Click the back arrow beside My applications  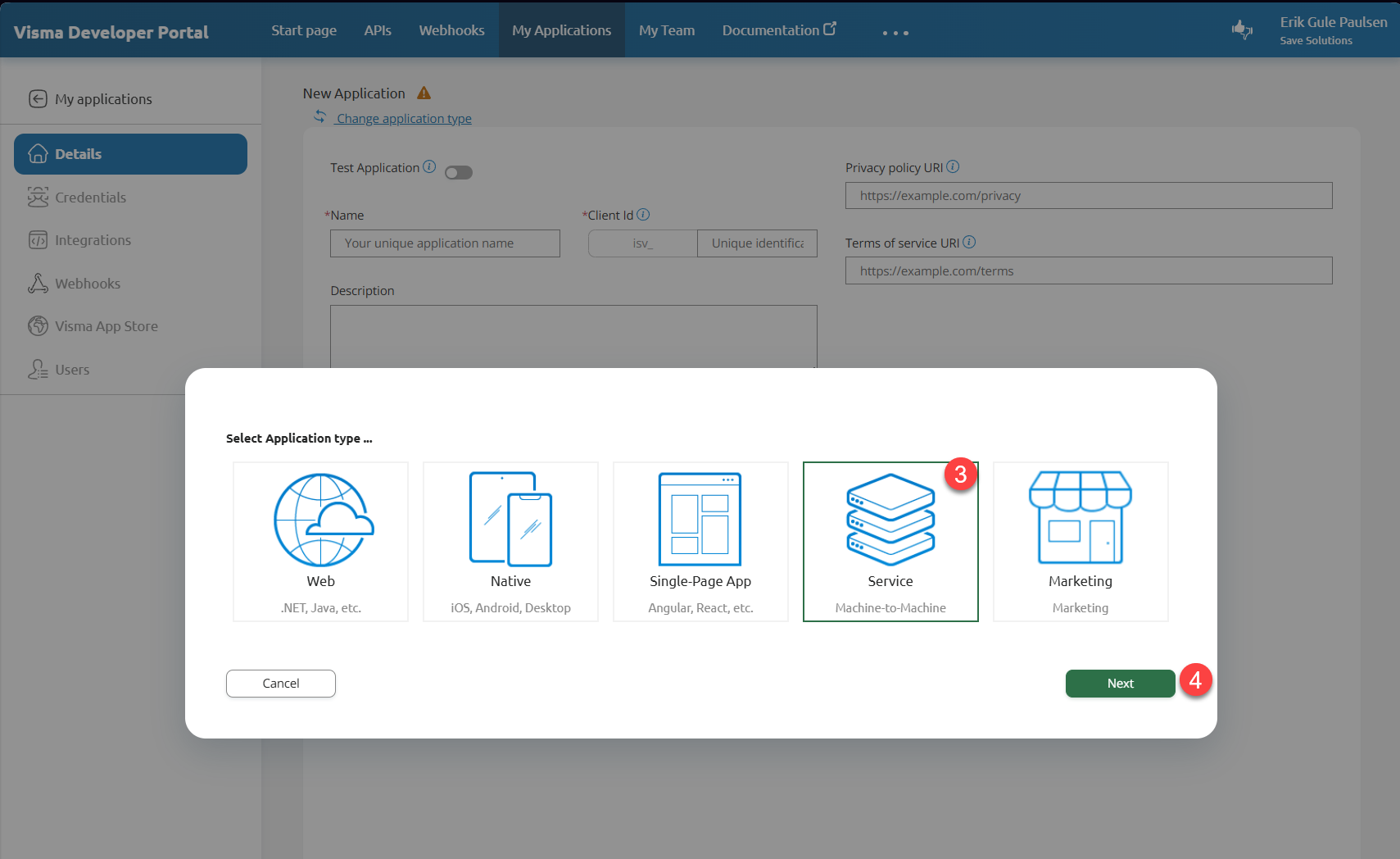point(38,99)
